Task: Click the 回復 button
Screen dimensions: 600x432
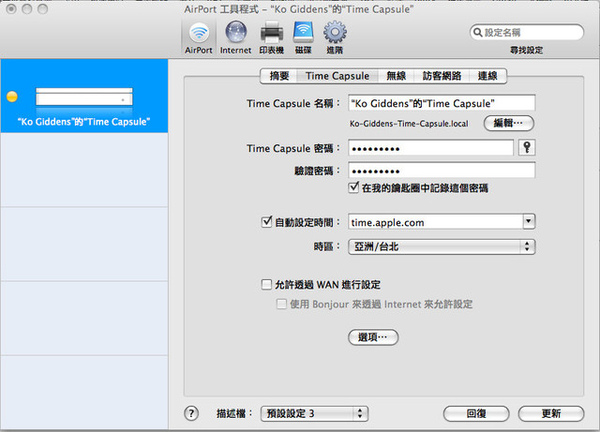Action: click(x=476, y=414)
